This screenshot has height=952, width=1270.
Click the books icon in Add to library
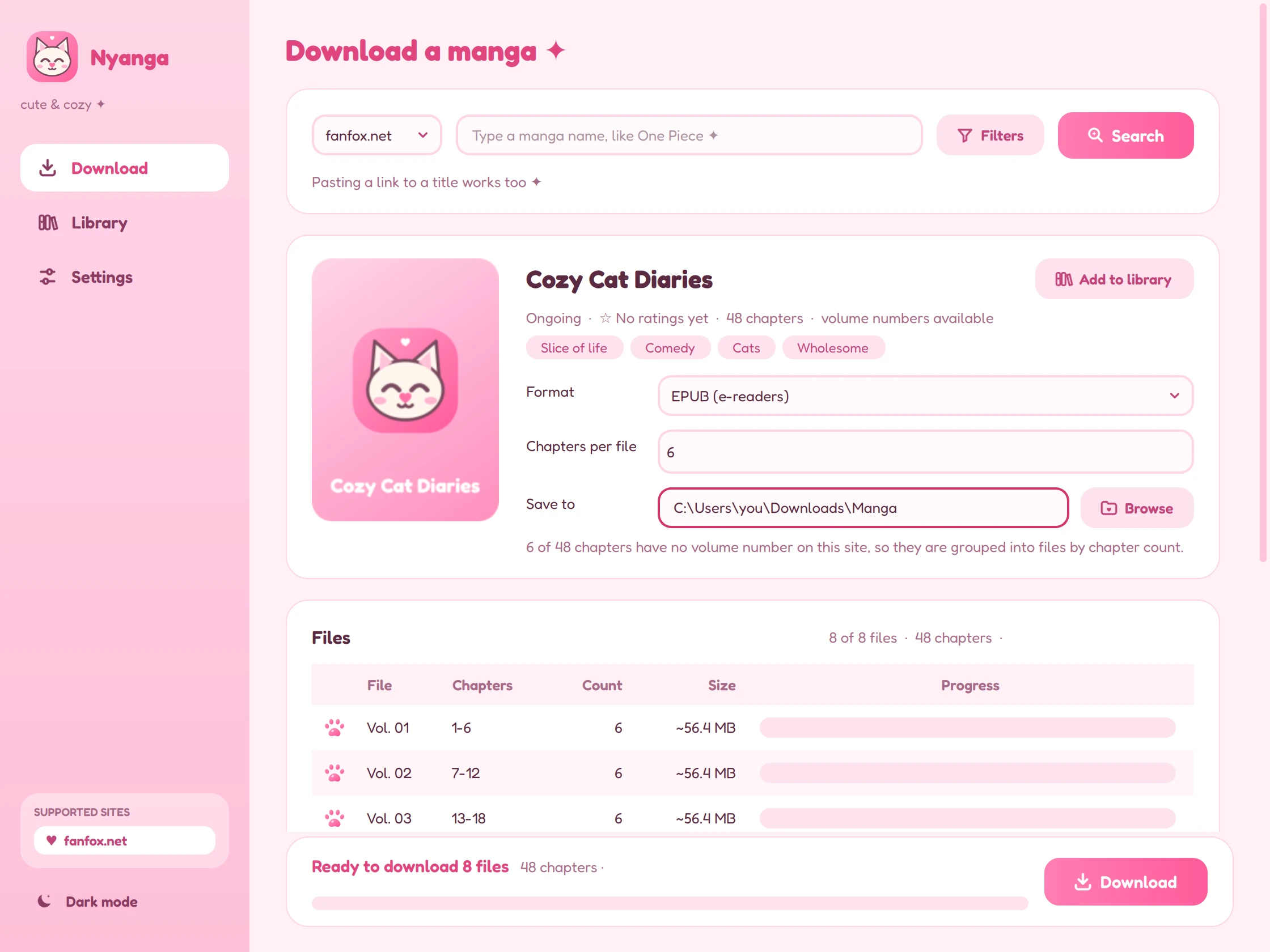pyautogui.click(x=1063, y=279)
